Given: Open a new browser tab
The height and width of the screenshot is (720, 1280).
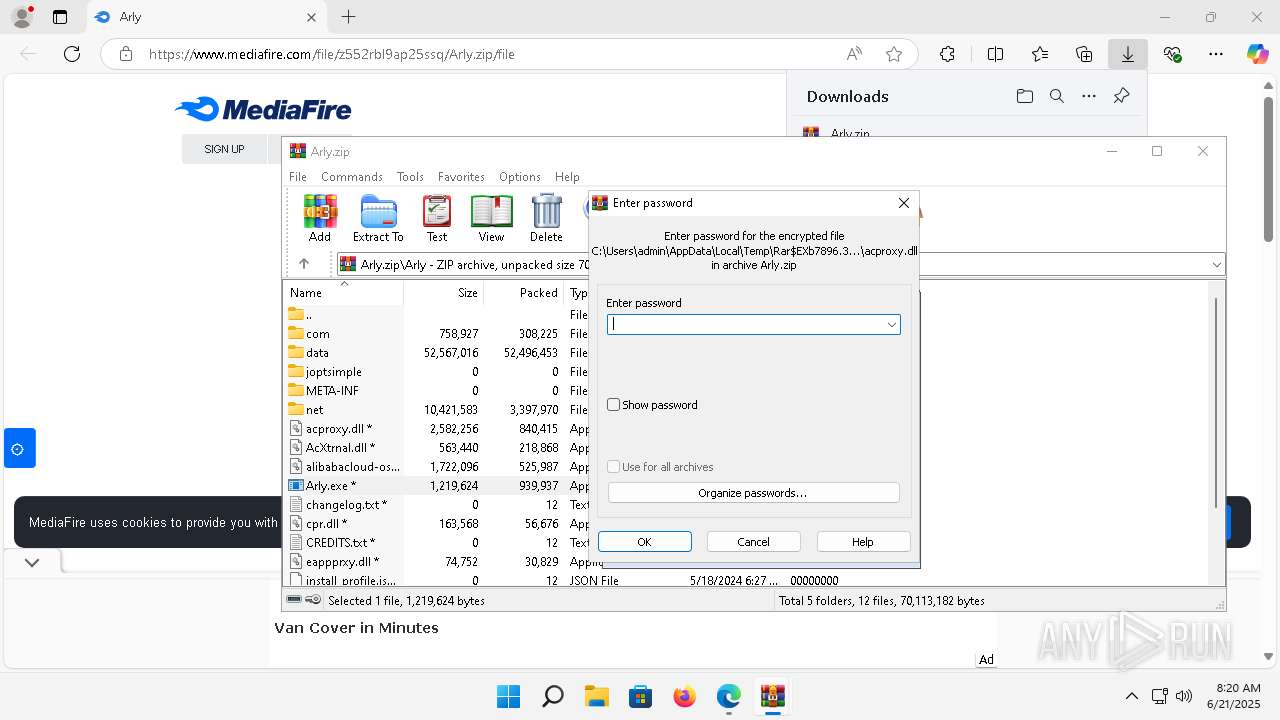Looking at the screenshot, I should (x=348, y=17).
